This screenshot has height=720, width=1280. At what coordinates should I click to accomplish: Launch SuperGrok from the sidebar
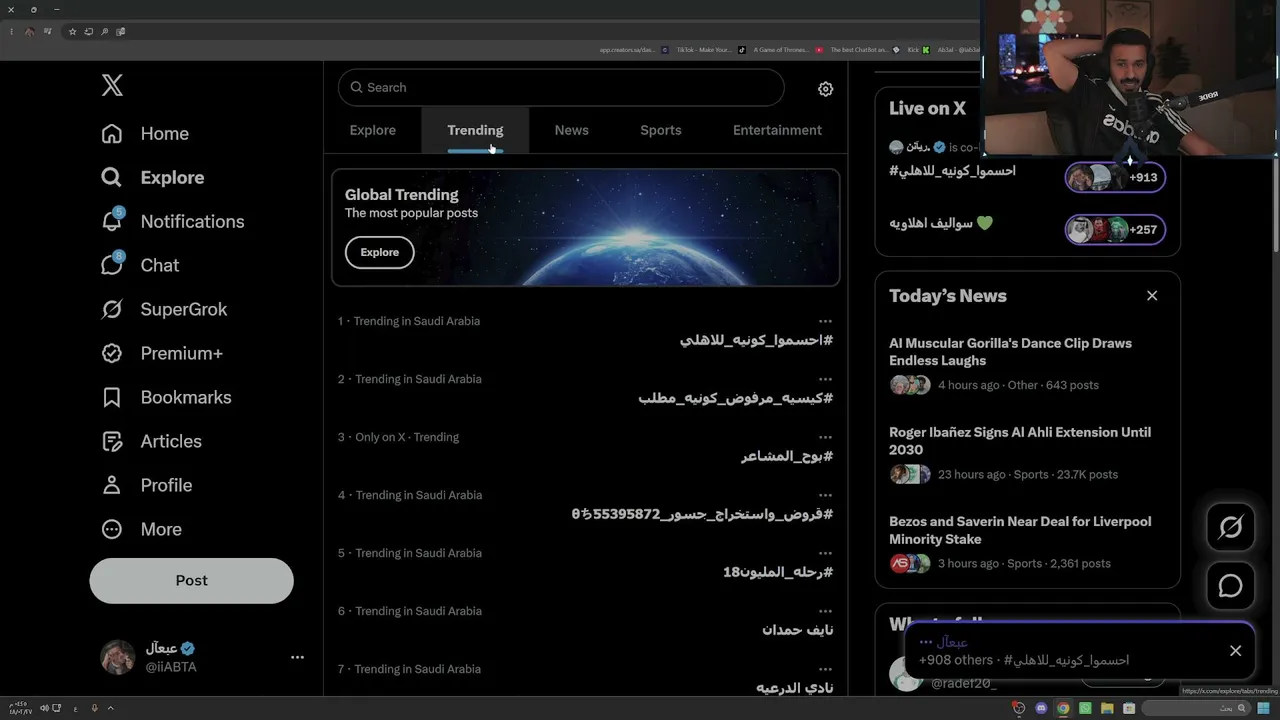pyautogui.click(x=164, y=309)
